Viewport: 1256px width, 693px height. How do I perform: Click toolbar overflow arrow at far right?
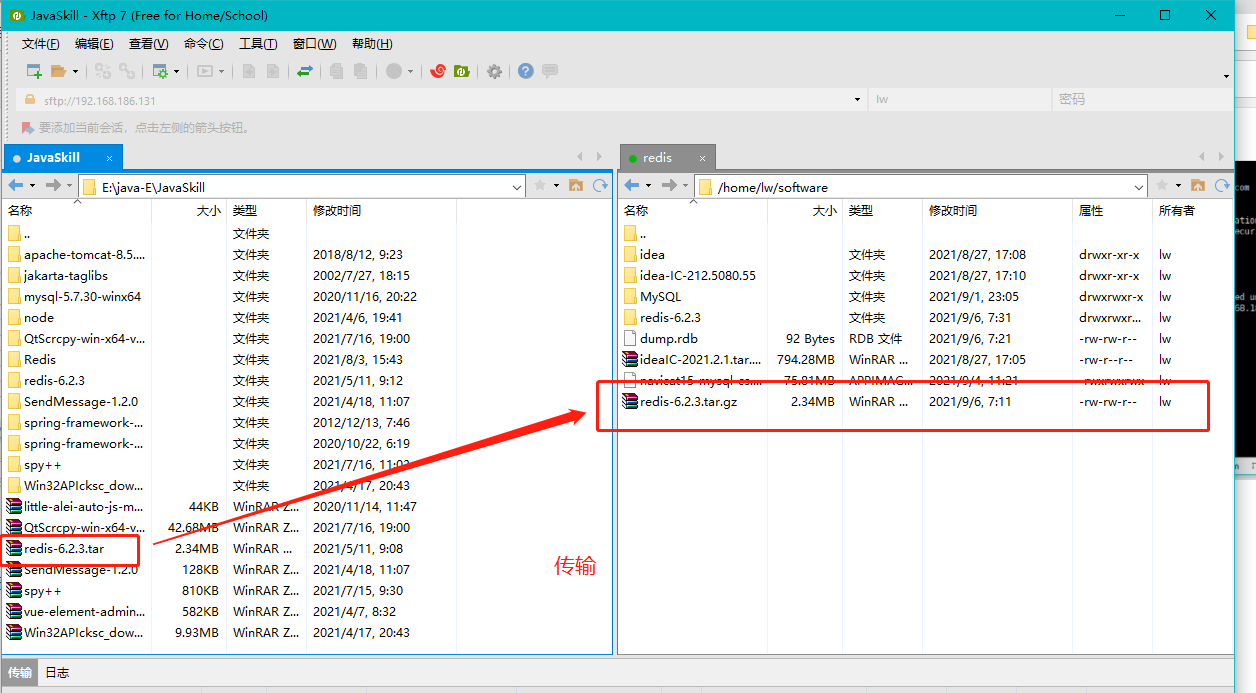(1226, 76)
